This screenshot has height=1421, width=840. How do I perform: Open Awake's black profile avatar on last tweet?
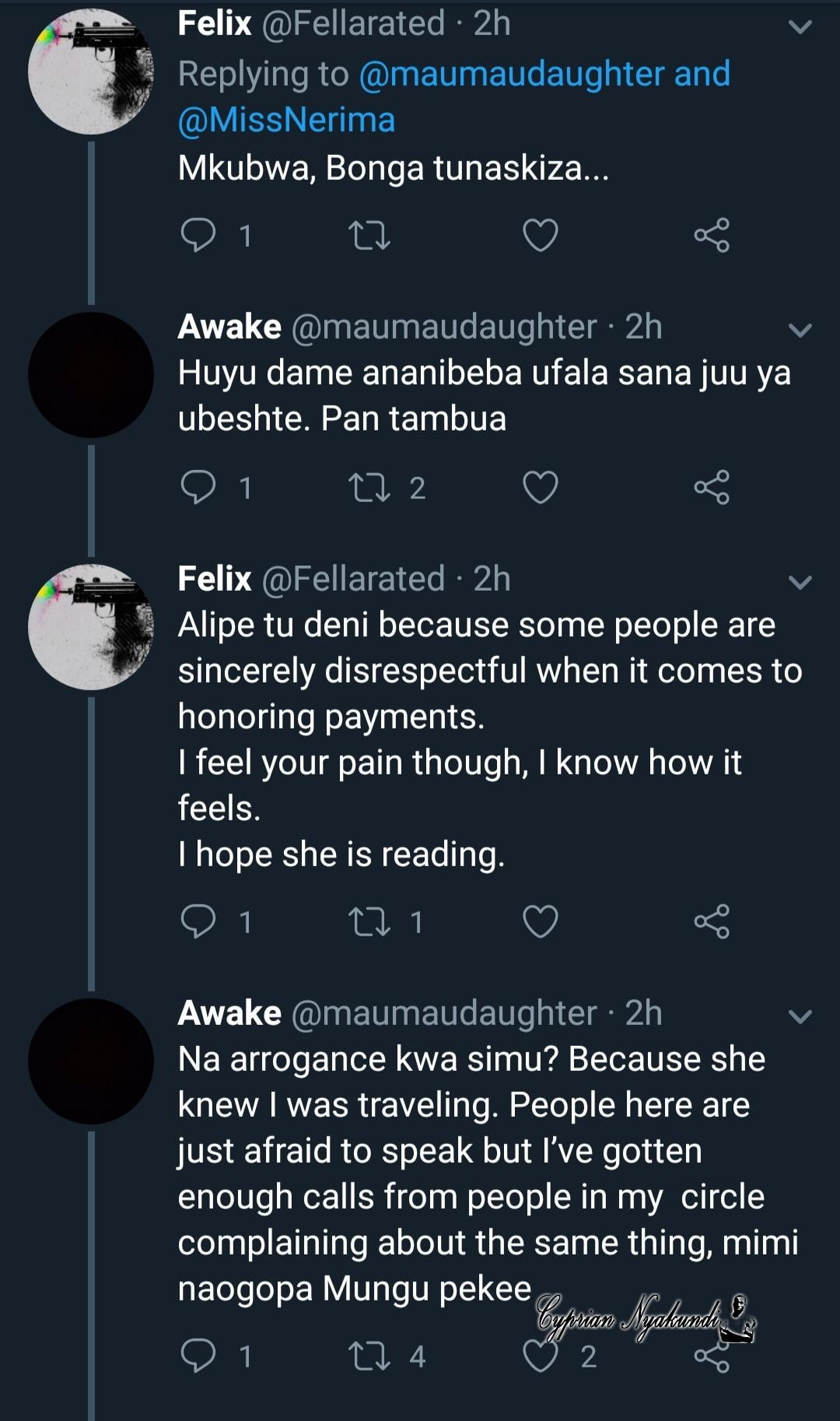[x=91, y=1061]
